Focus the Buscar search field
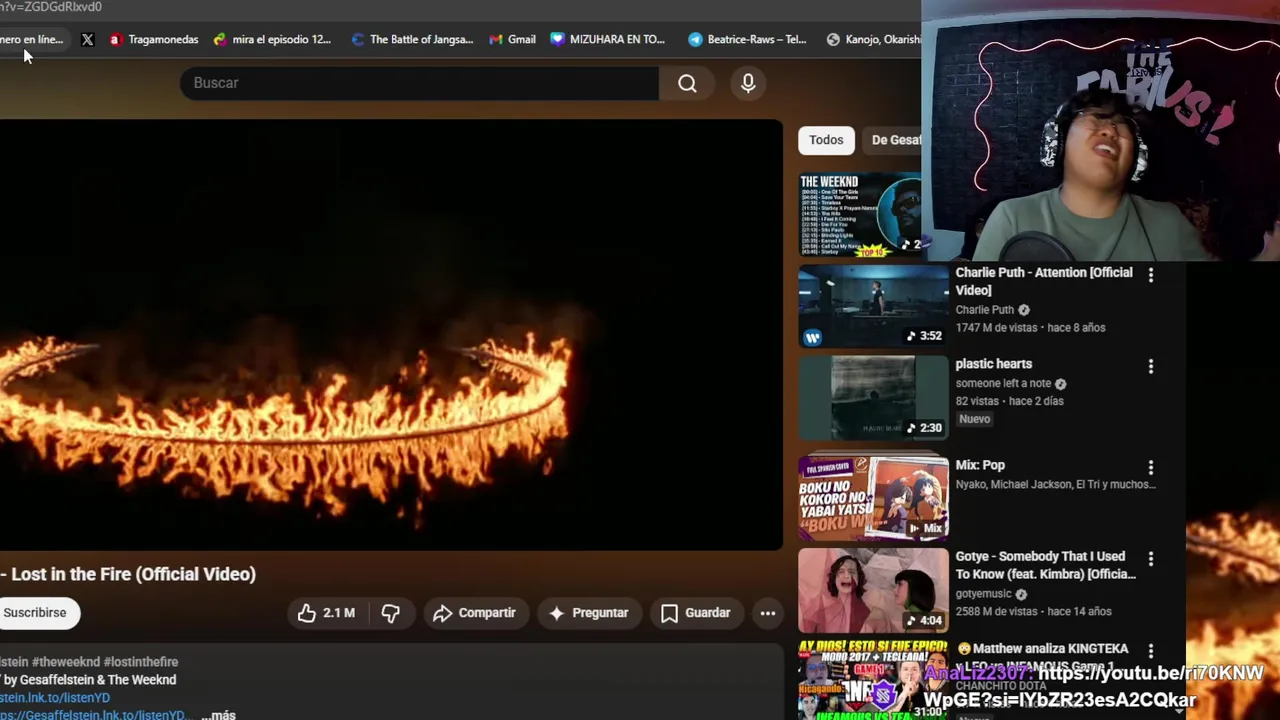This screenshot has width=1280, height=720. pyautogui.click(x=420, y=83)
